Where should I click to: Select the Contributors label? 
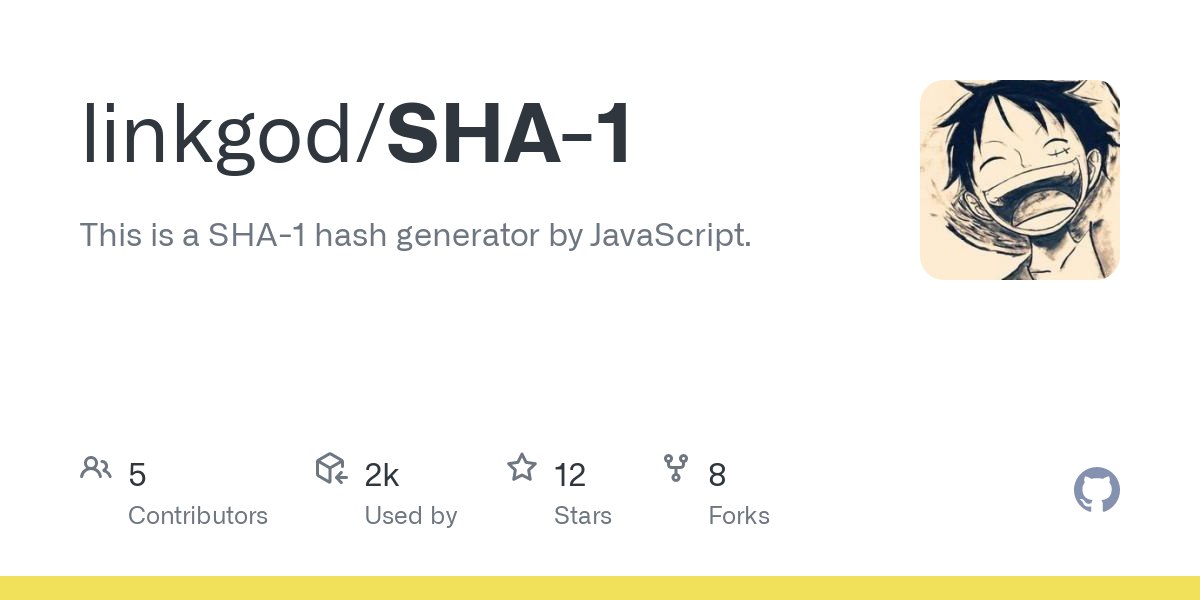[198, 516]
